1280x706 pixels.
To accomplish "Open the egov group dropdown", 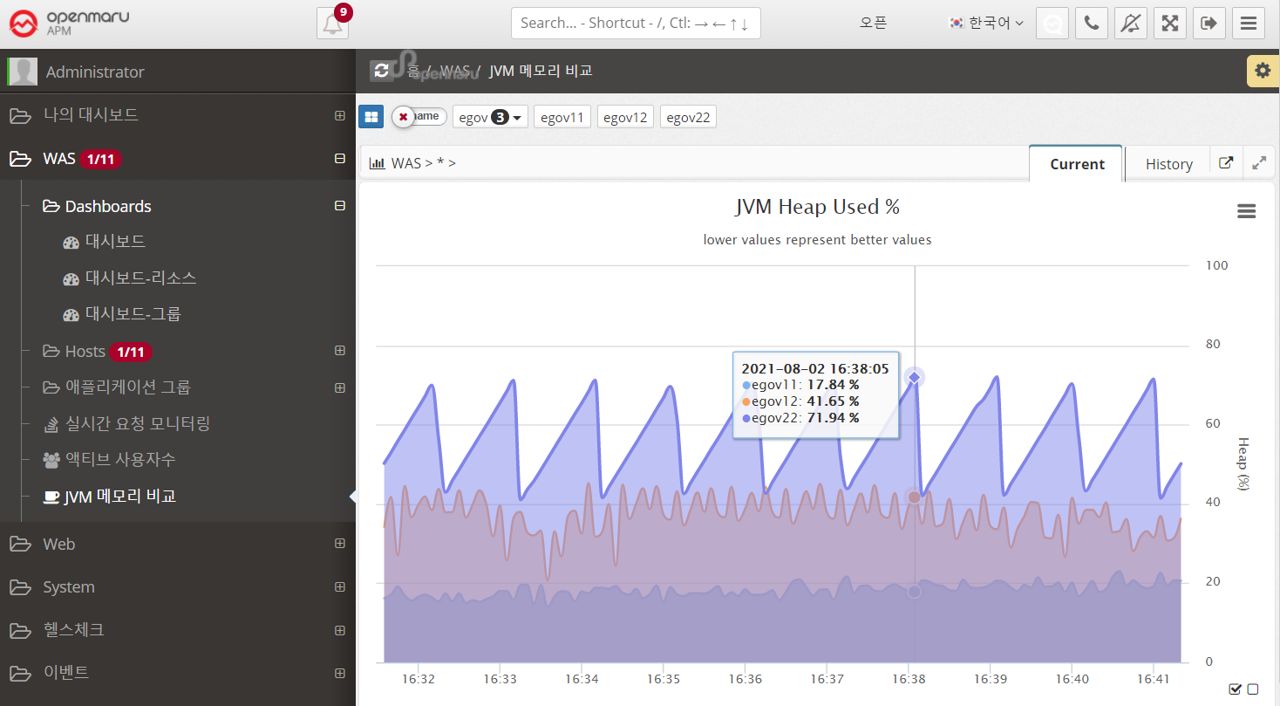I will [490, 117].
